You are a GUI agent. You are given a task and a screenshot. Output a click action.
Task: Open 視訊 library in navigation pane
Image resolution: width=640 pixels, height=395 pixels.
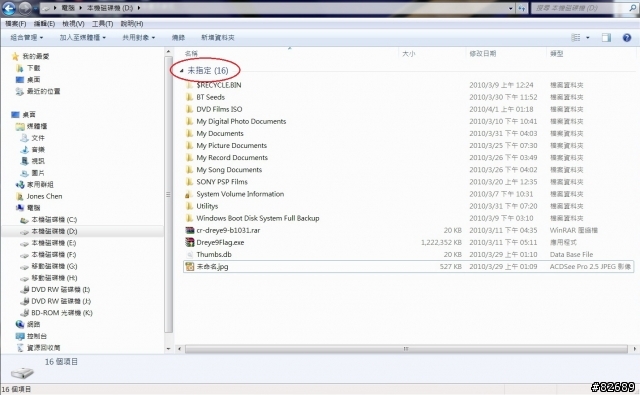tap(38, 161)
